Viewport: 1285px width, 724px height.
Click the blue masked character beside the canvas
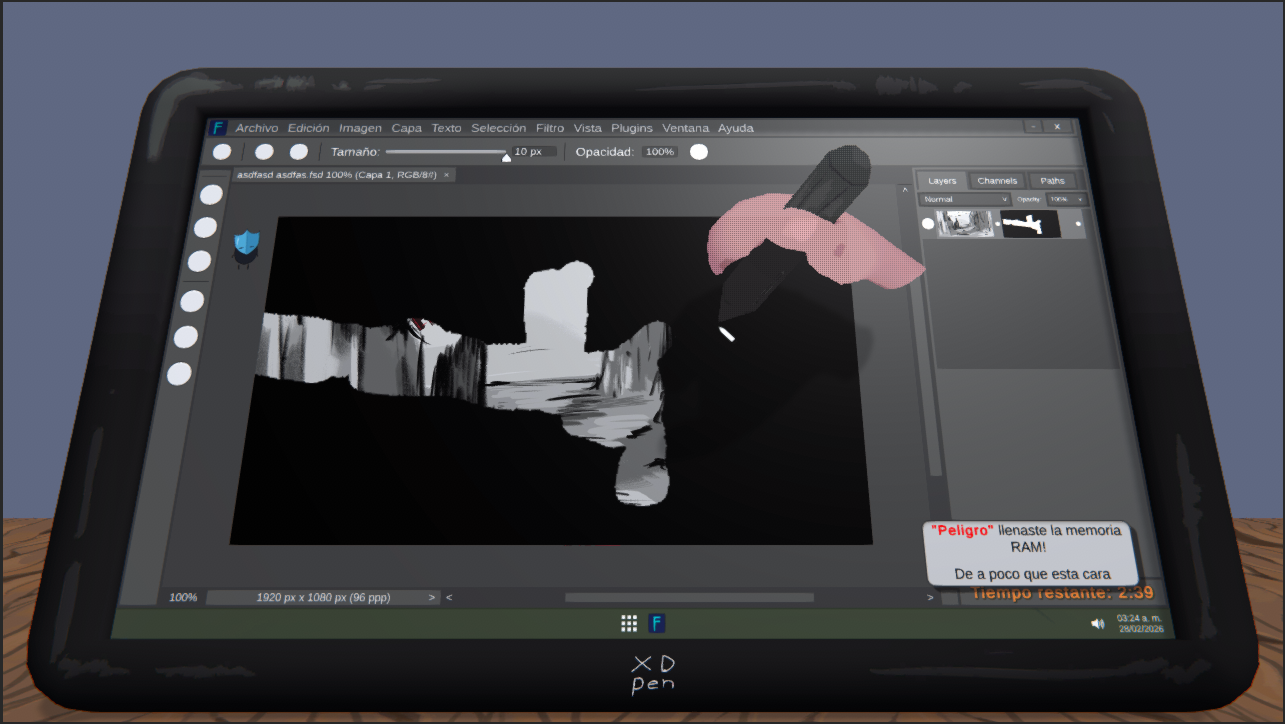[x=247, y=248]
